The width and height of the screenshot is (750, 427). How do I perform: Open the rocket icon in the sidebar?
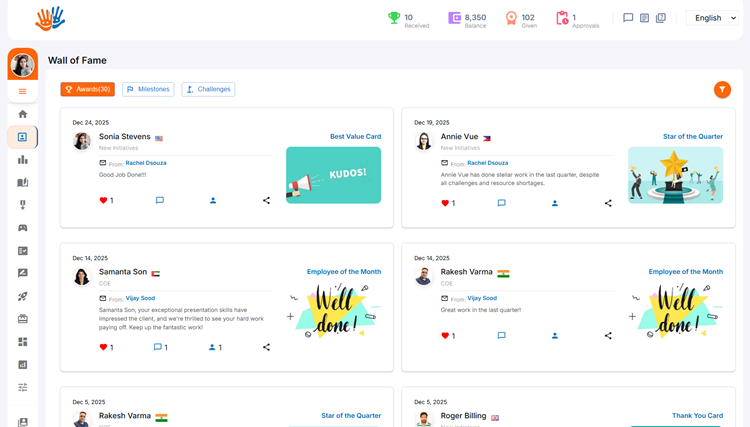point(23,296)
